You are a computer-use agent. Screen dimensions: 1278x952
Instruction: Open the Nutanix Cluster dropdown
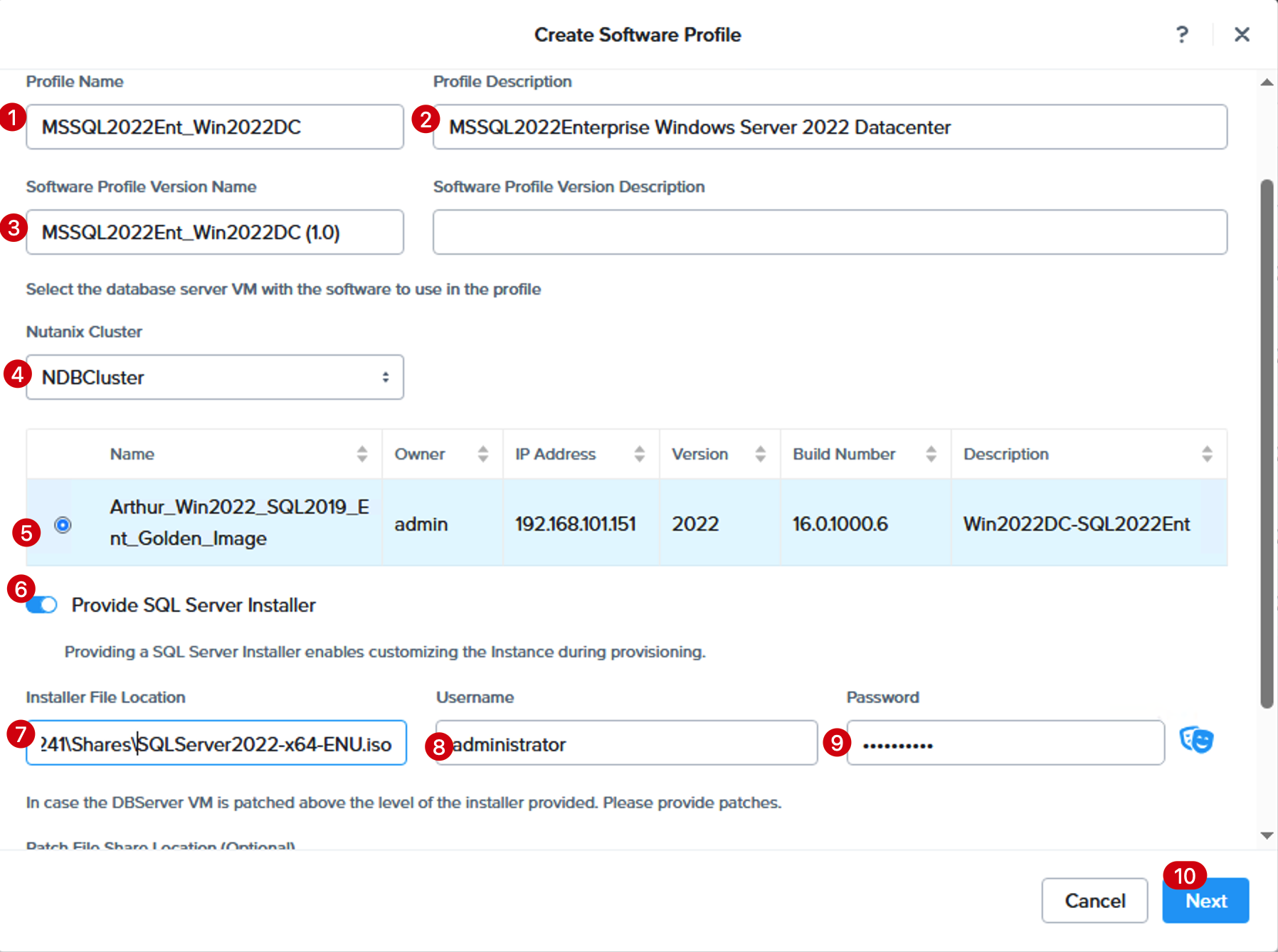(215, 377)
